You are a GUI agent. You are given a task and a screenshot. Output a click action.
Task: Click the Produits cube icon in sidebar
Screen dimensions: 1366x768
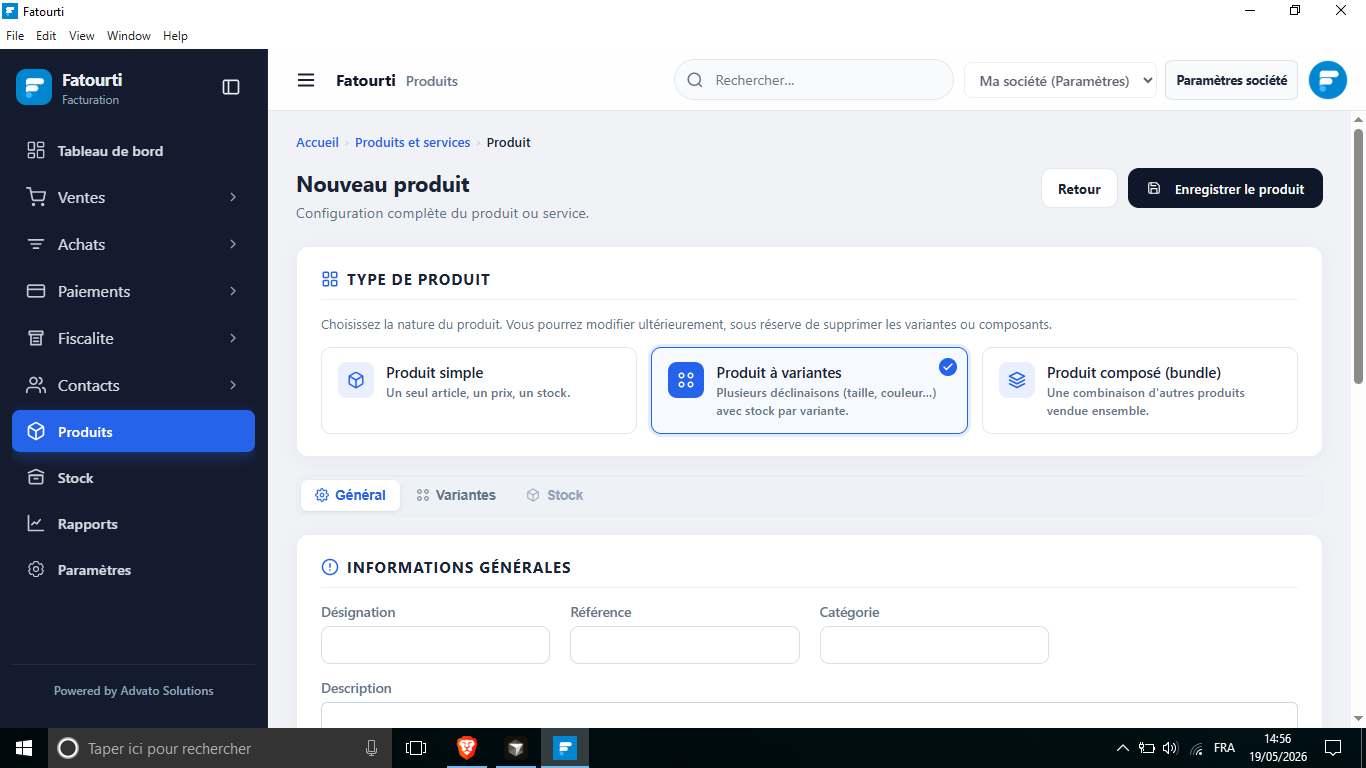[36, 431]
